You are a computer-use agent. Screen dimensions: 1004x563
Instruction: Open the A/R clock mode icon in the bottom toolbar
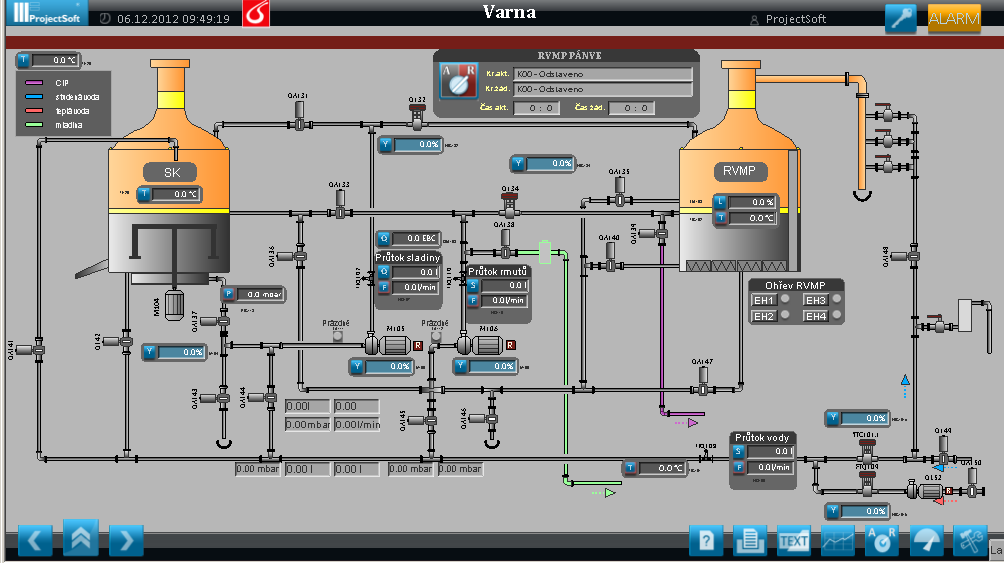(x=882, y=541)
